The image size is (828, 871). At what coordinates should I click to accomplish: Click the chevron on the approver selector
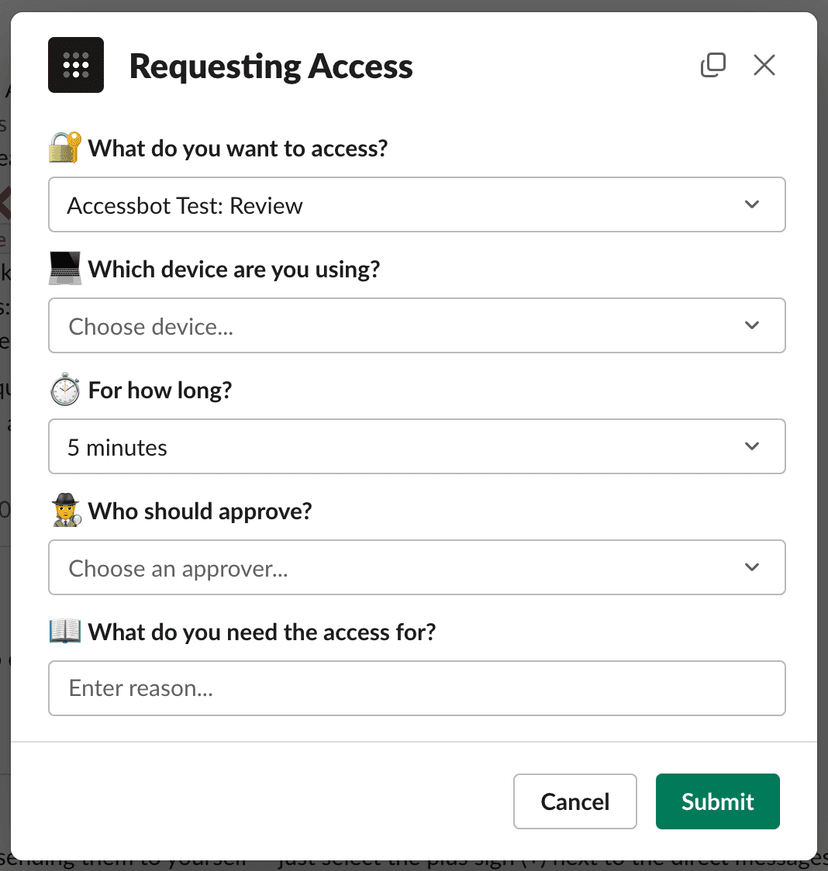tap(752, 567)
